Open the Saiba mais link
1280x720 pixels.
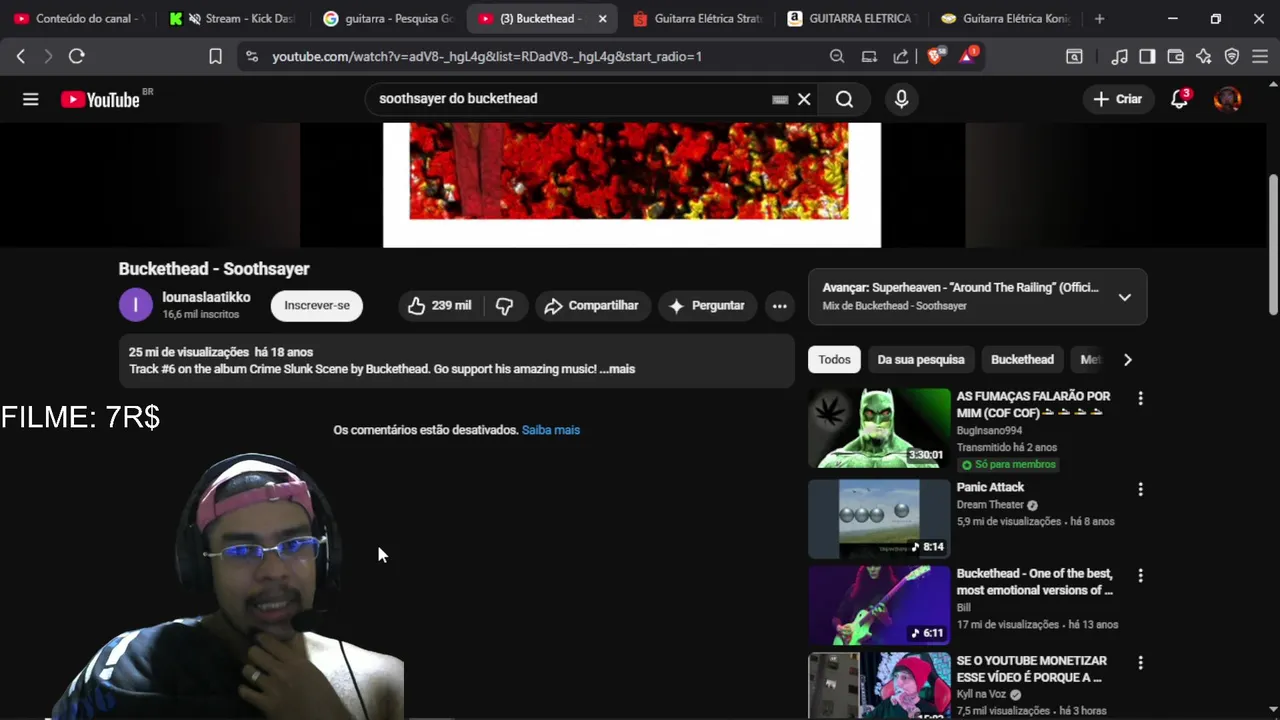click(551, 430)
